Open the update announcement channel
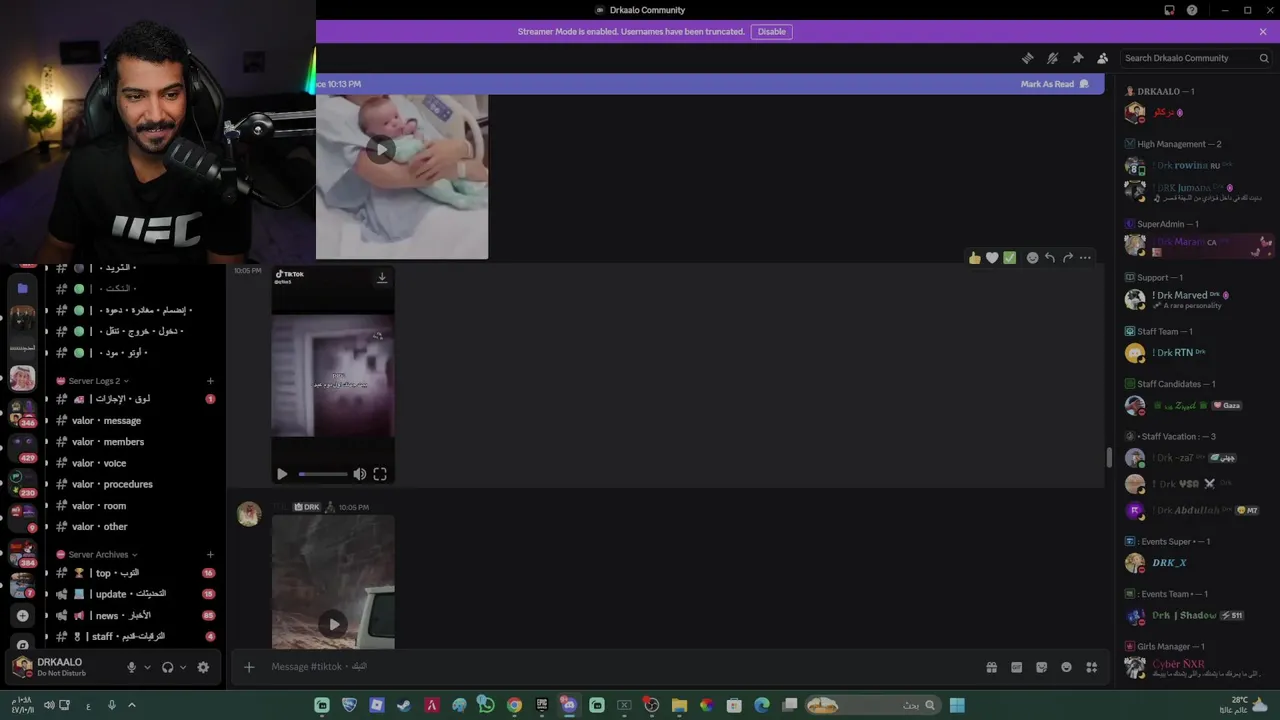Screen dimensions: 1280x720 click(x=134, y=594)
